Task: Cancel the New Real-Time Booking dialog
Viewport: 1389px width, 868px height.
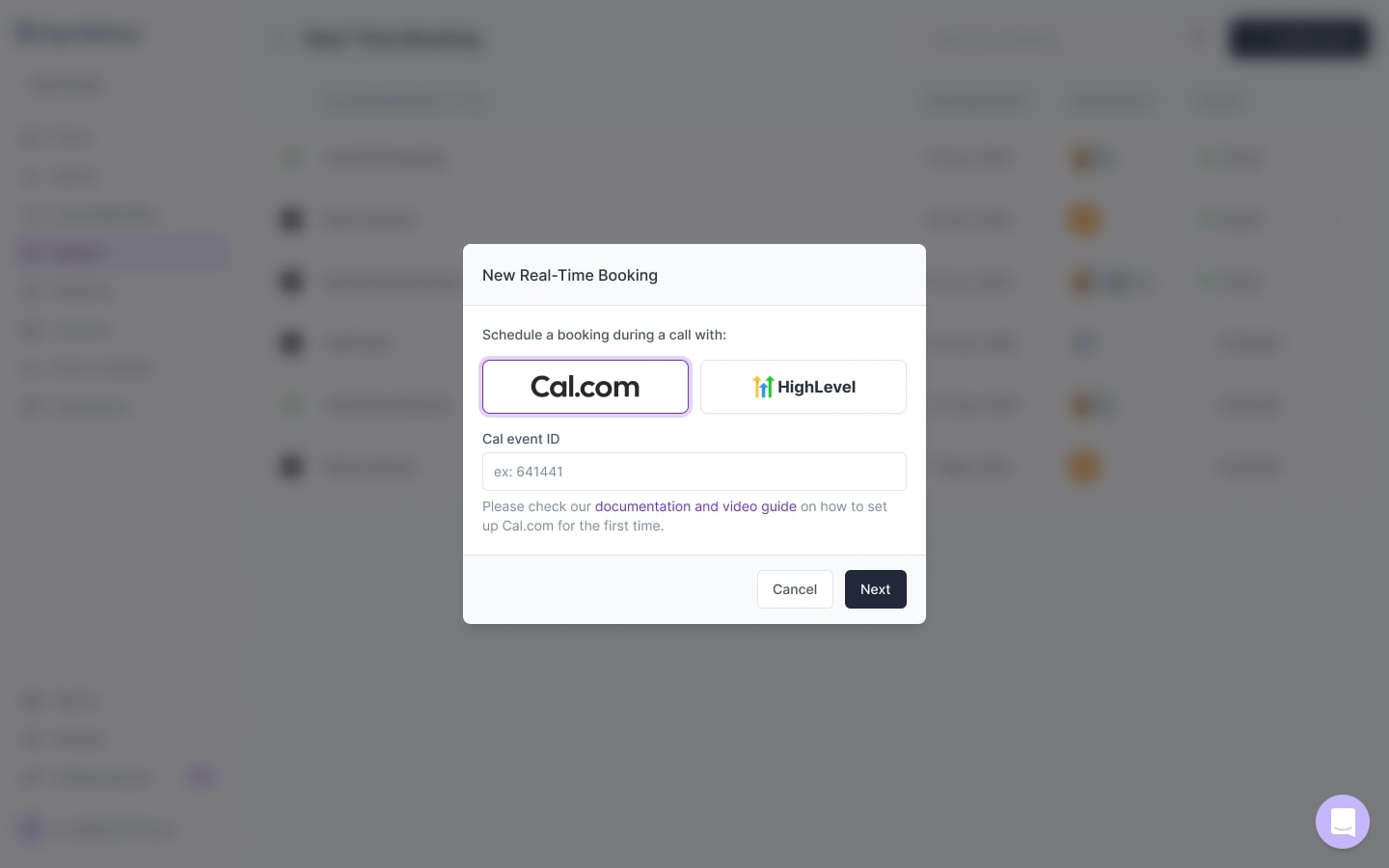Action: click(795, 589)
